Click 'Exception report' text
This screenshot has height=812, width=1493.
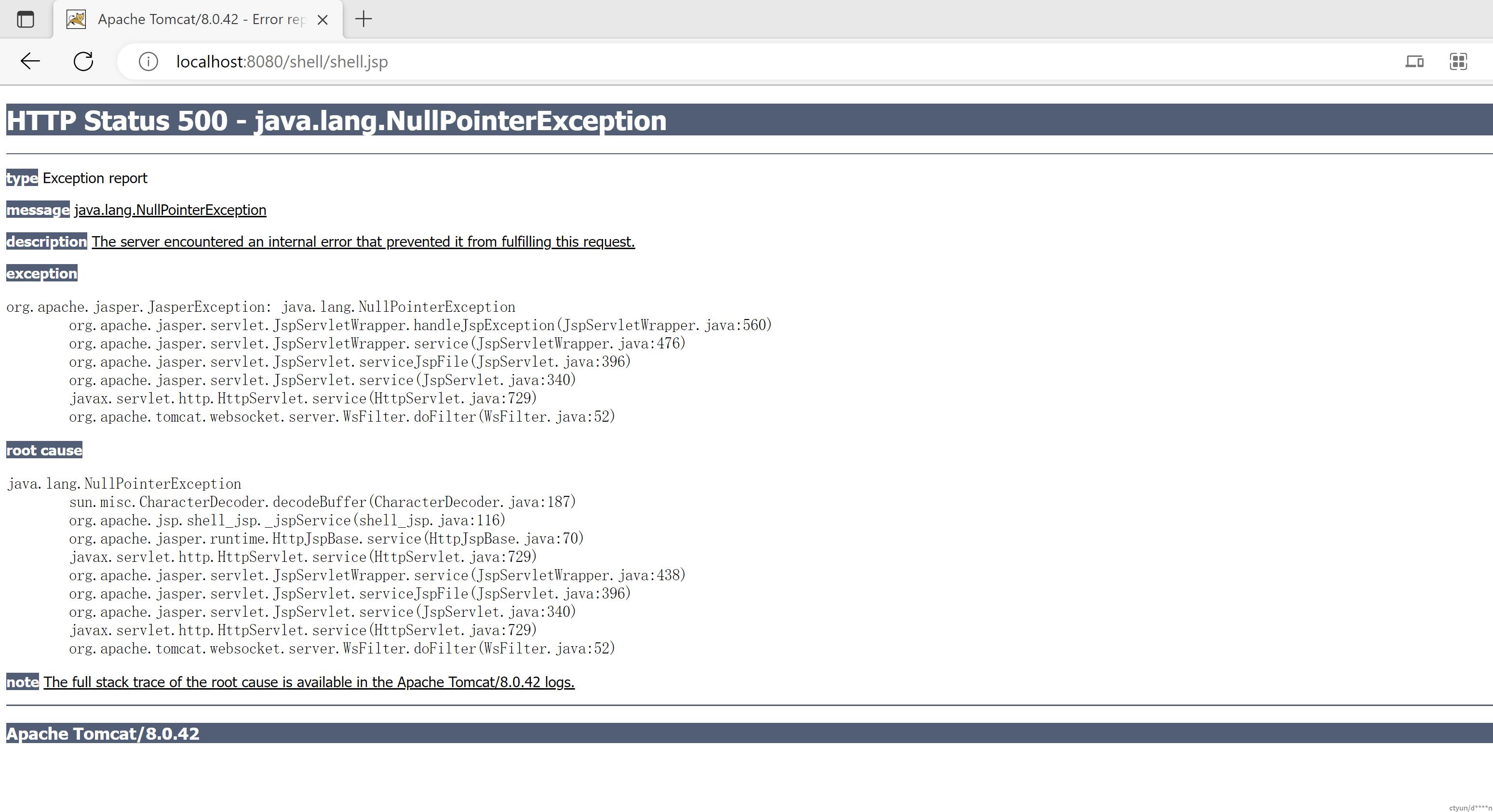pos(95,178)
